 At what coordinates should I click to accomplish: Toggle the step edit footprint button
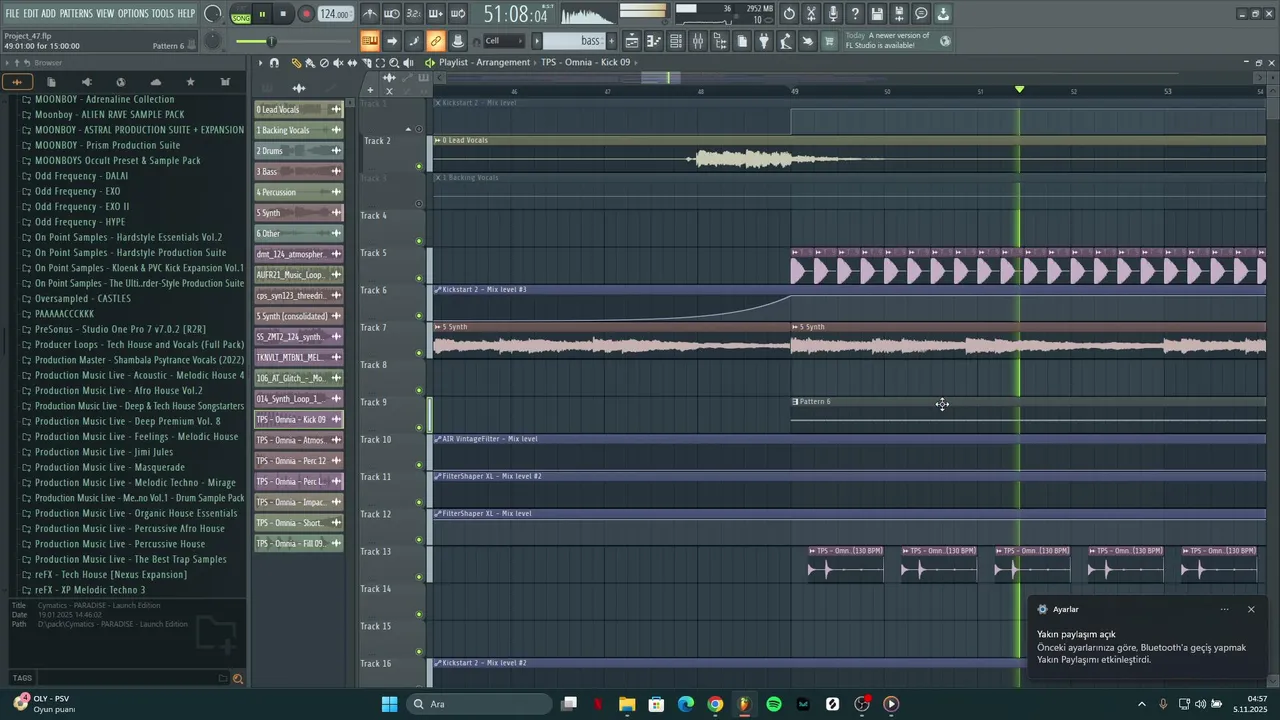pyautogui.click(x=413, y=41)
